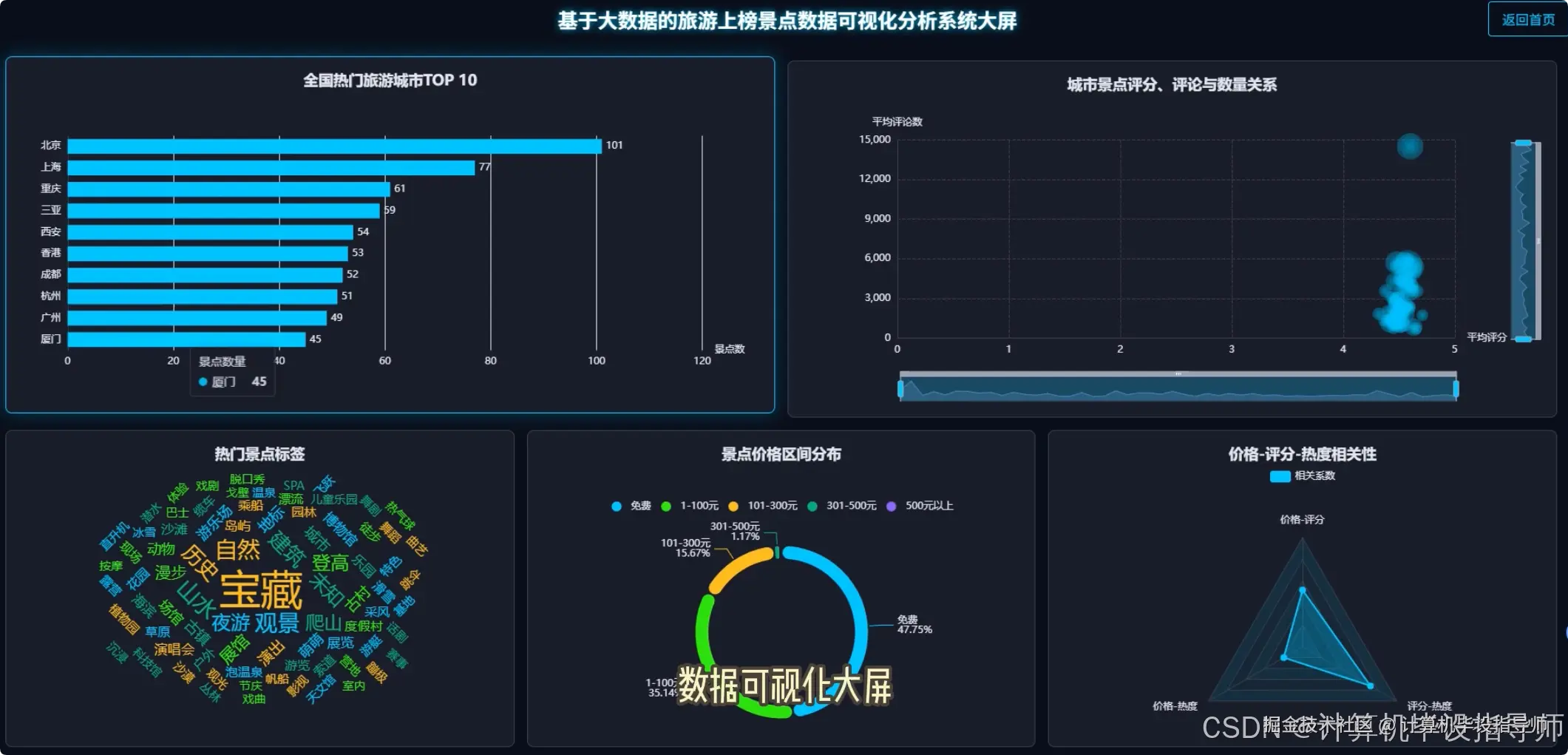Click the 宝藏 word in tag cloud
Screen dimensions: 1568x755
261,590
